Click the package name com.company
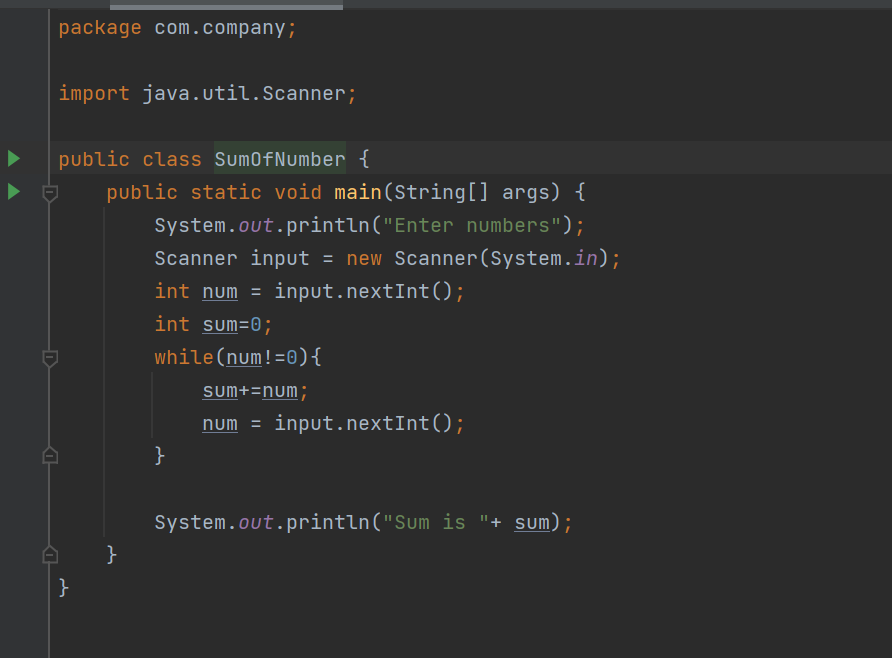 pyautogui.click(x=222, y=27)
